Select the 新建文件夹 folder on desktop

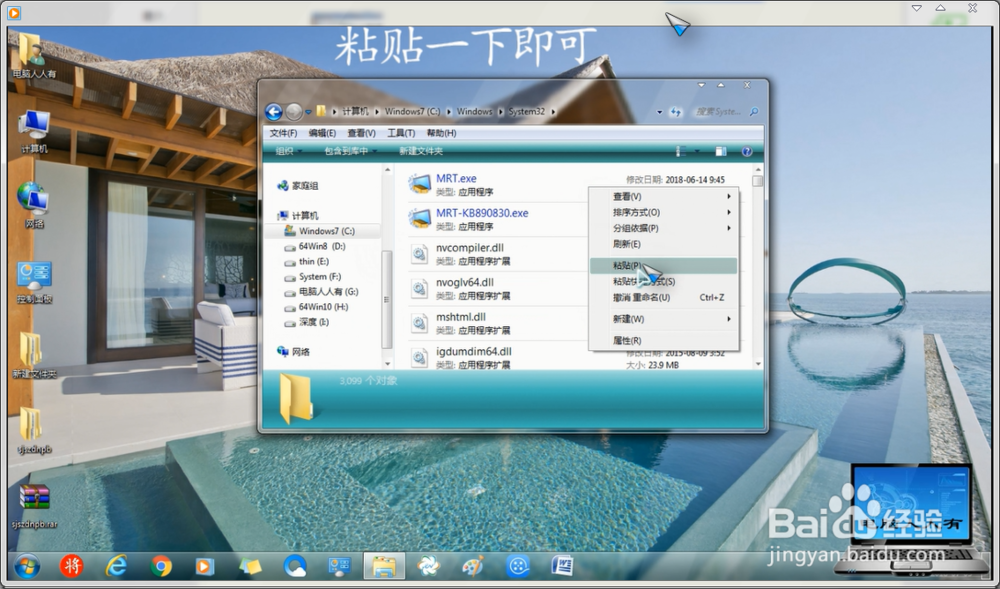(x=34, y=356)
